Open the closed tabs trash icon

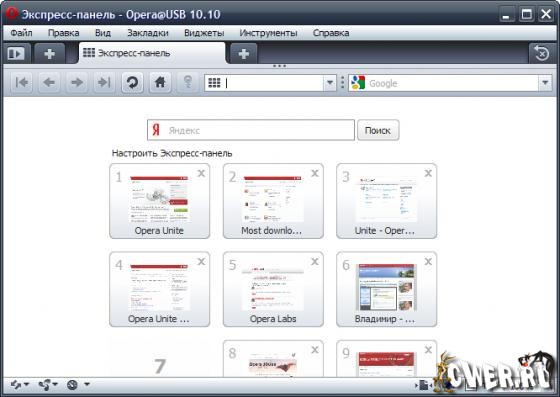[x=542, y=54]
